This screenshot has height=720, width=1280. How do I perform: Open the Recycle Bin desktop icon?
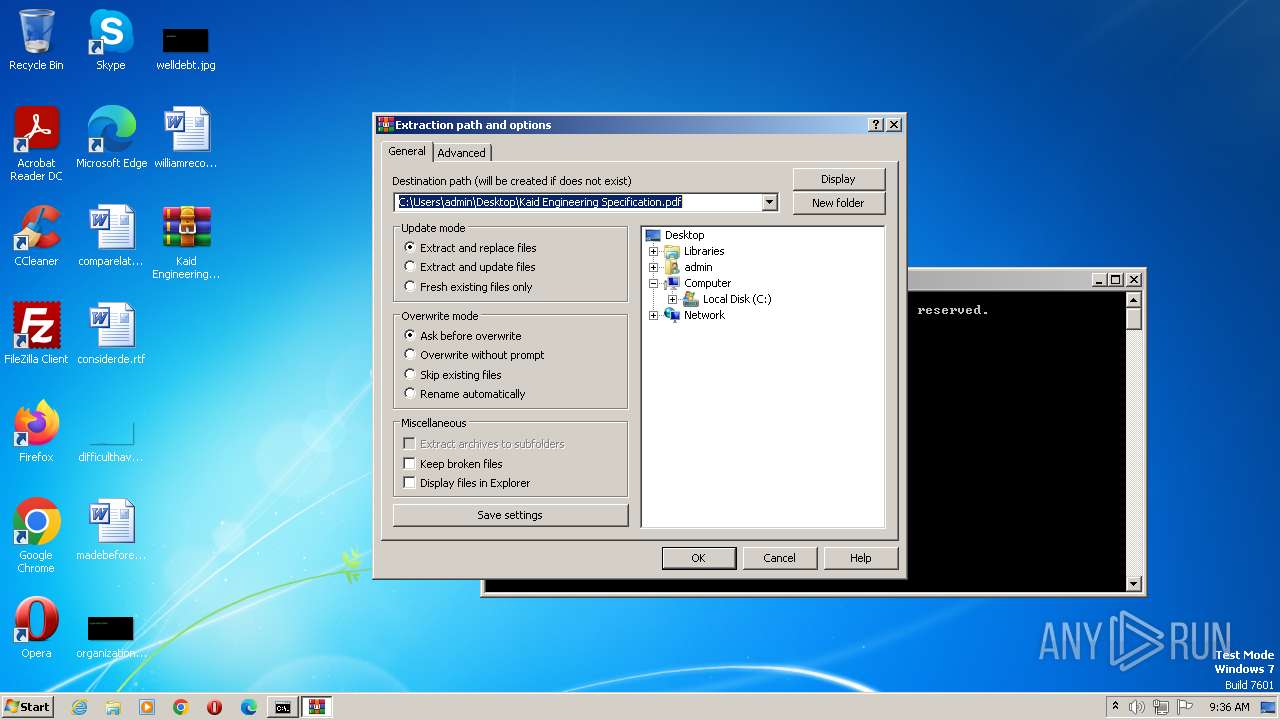pos(36,40)
